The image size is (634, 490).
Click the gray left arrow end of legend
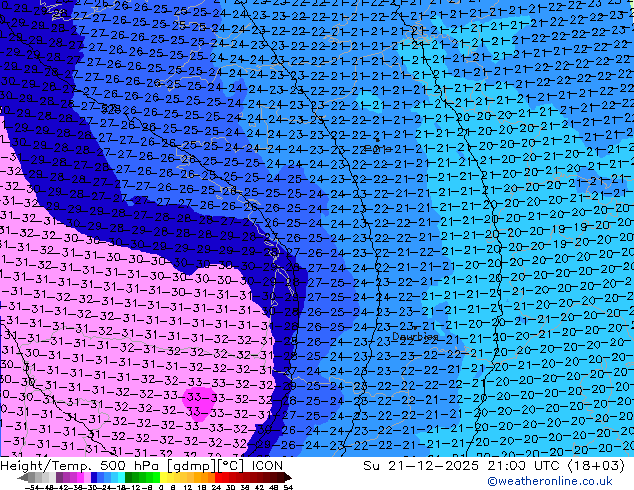[23, 477]
